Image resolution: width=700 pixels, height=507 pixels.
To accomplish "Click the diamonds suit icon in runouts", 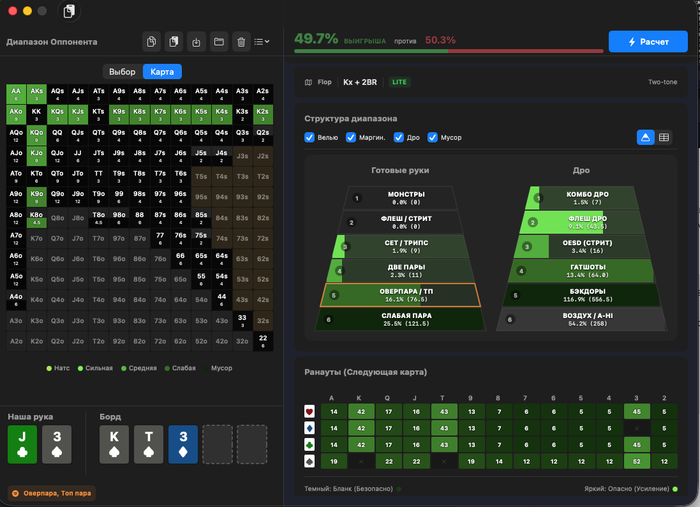I will click(309, 428).
